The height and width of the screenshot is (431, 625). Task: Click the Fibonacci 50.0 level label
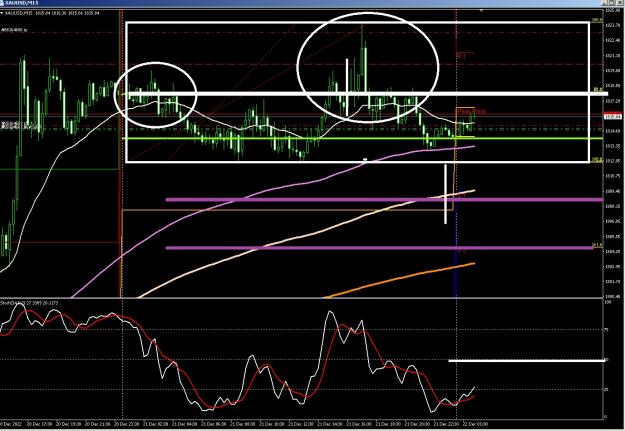tap(597, 90)
